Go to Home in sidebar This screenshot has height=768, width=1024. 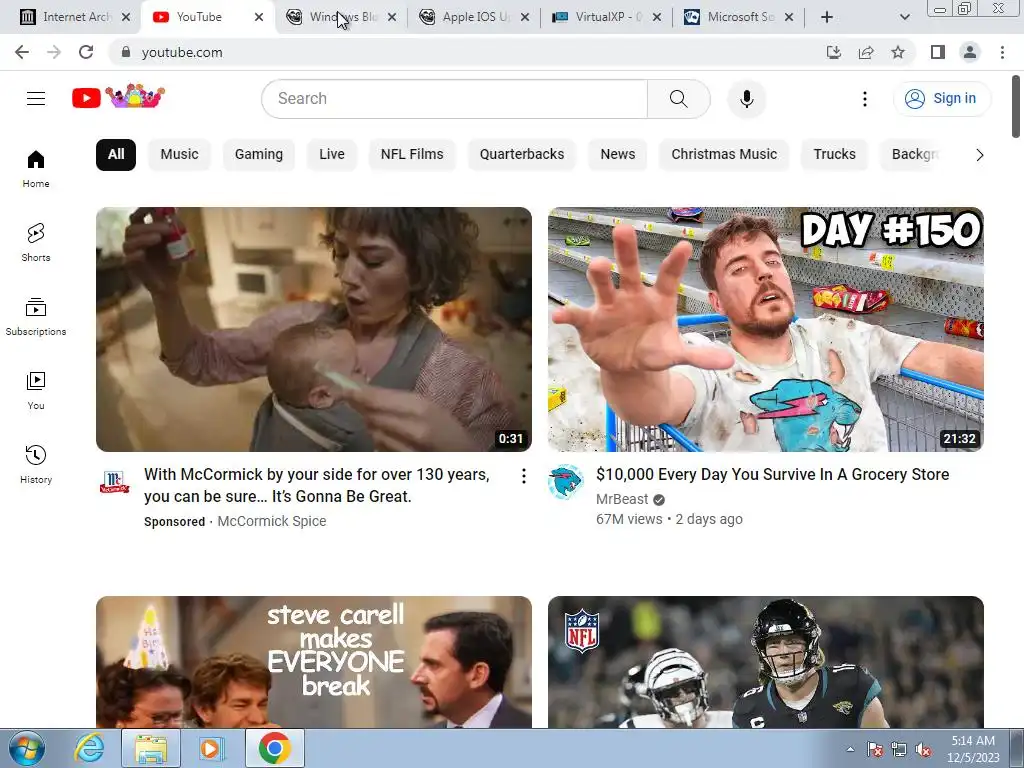point(36,169)
